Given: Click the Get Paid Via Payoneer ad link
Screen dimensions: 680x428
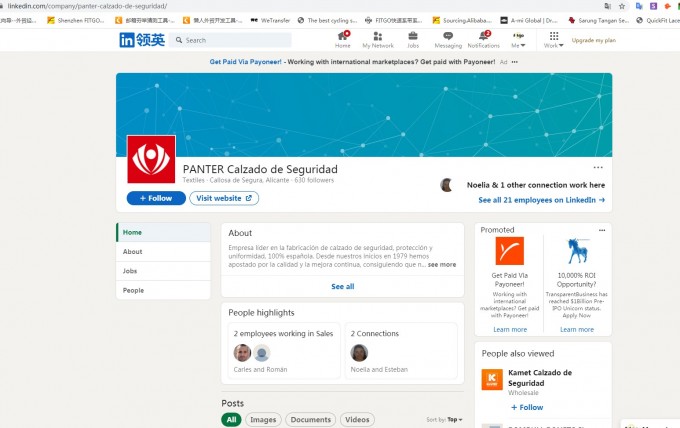Looking at the screenshot, I should 245,62.
